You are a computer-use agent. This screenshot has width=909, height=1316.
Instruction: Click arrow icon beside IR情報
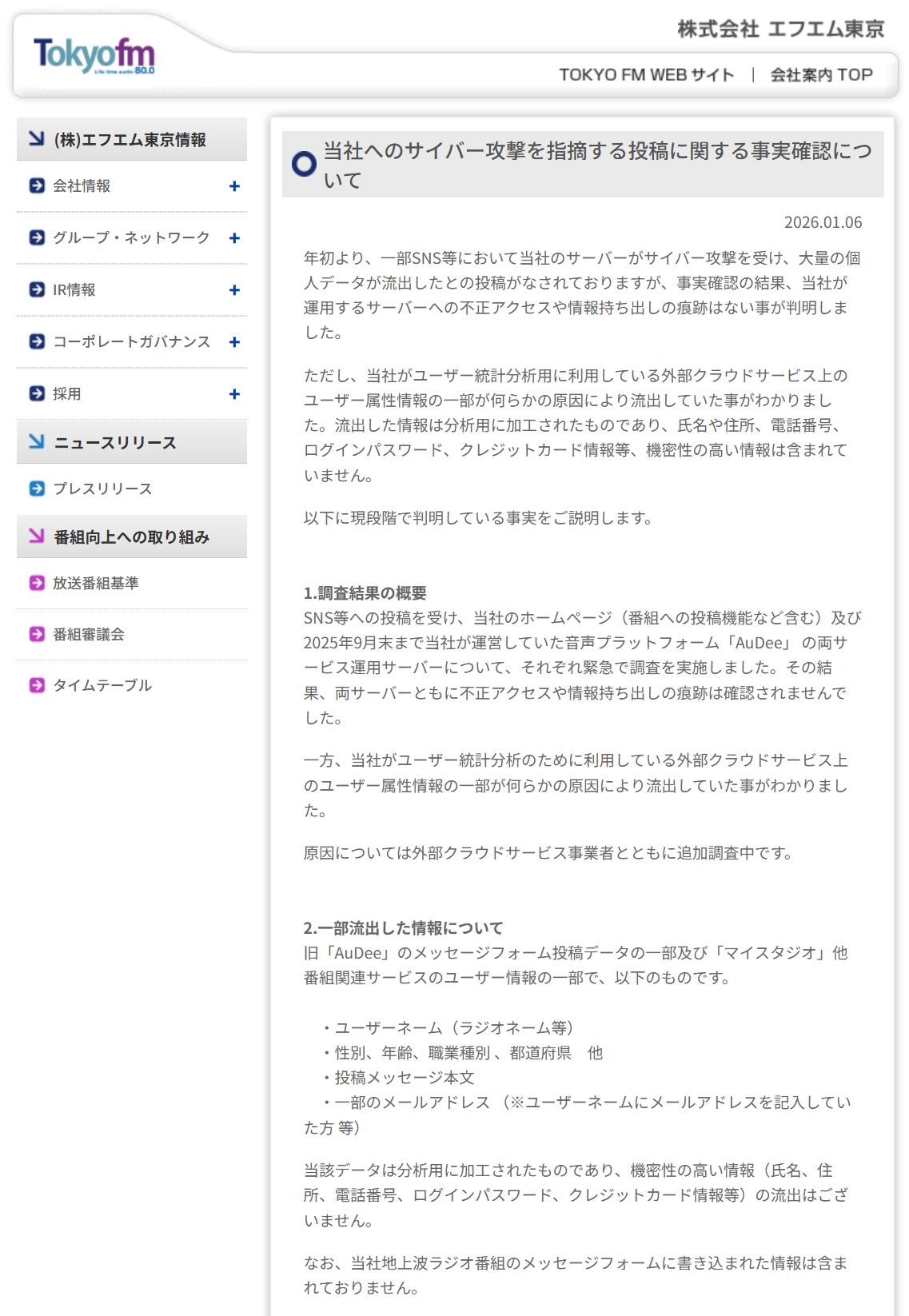(37, 289)
